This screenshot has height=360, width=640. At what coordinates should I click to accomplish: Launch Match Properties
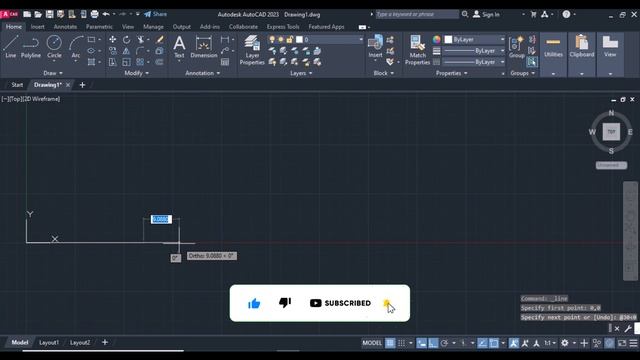pos(417,50)
